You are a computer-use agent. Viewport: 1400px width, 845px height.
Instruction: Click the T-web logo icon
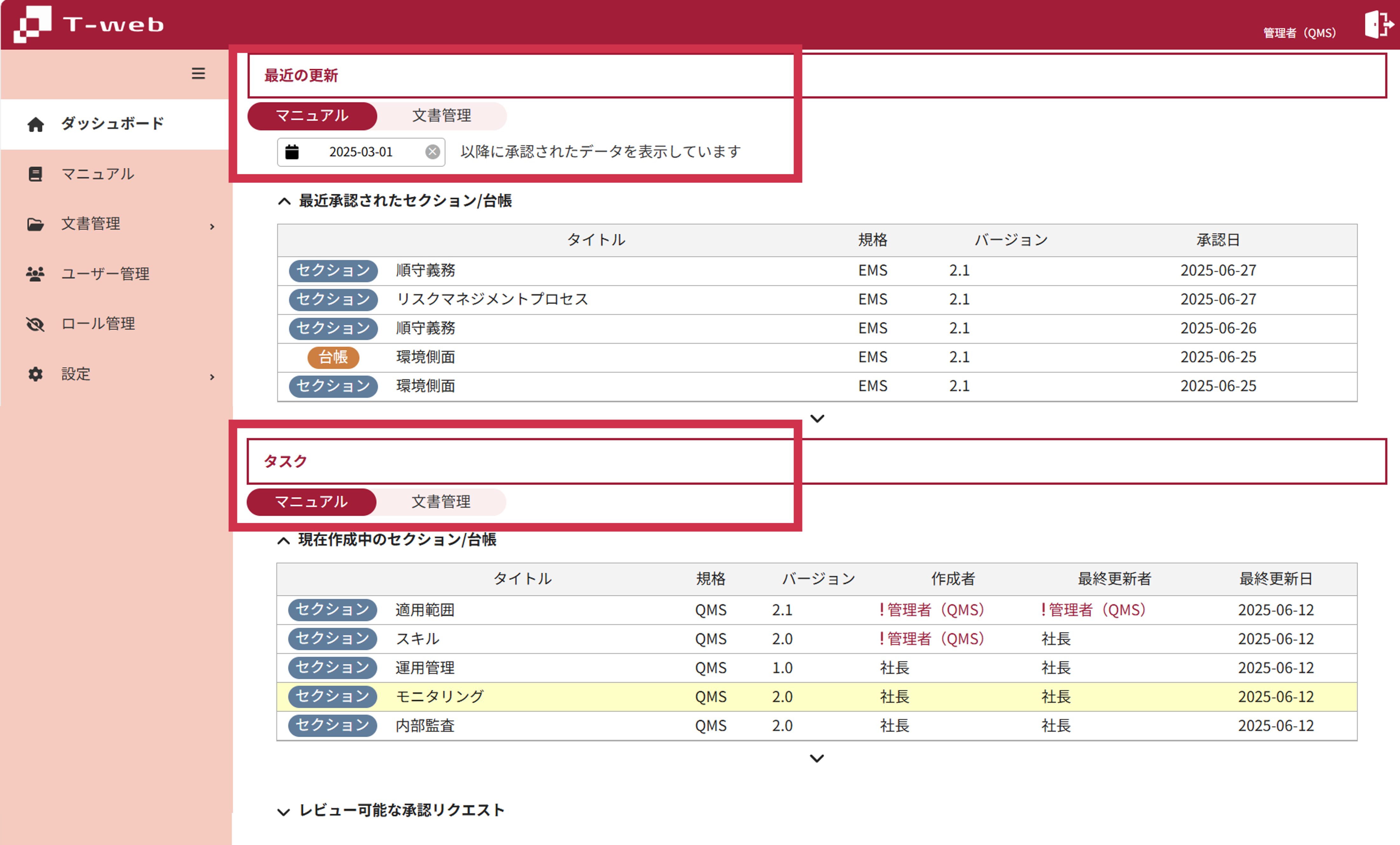pos(32,24)
